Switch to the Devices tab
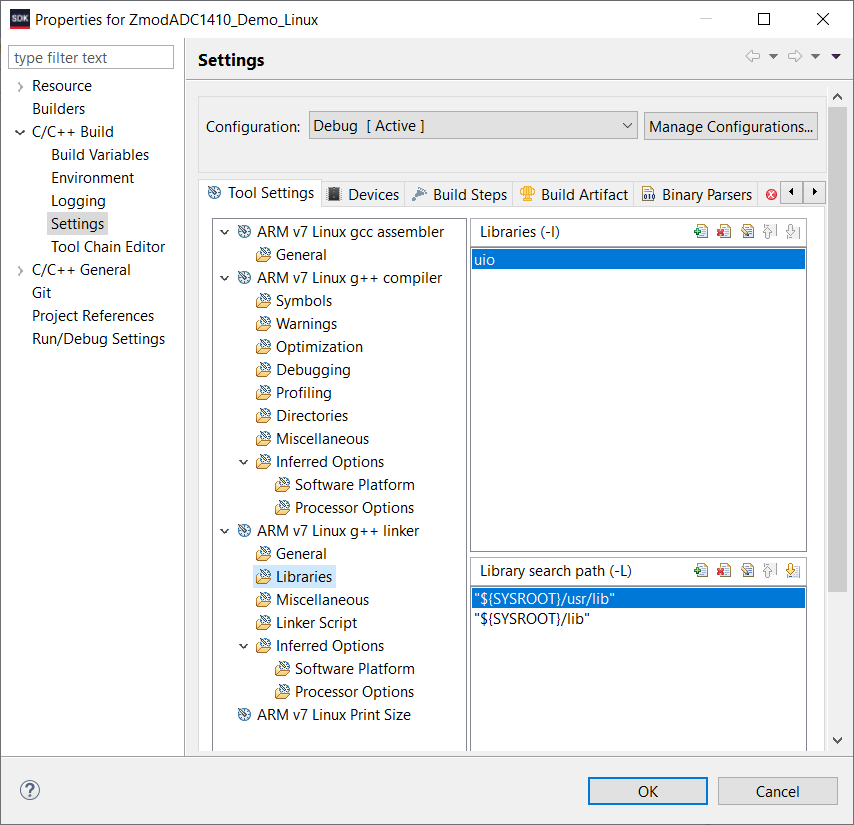Image resolution: width=854 pixels, height=825 pixels. pyautogui.click(x=363, y=194)
